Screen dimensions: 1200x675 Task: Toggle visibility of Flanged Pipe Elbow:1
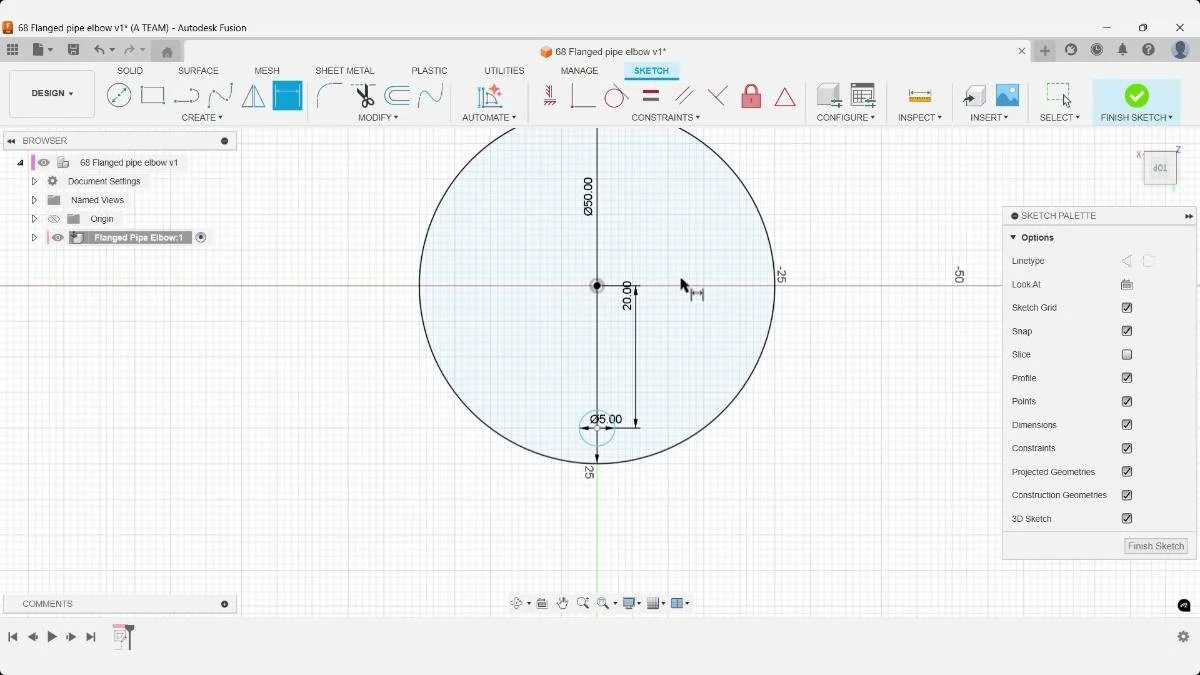(x=58, y=238)
